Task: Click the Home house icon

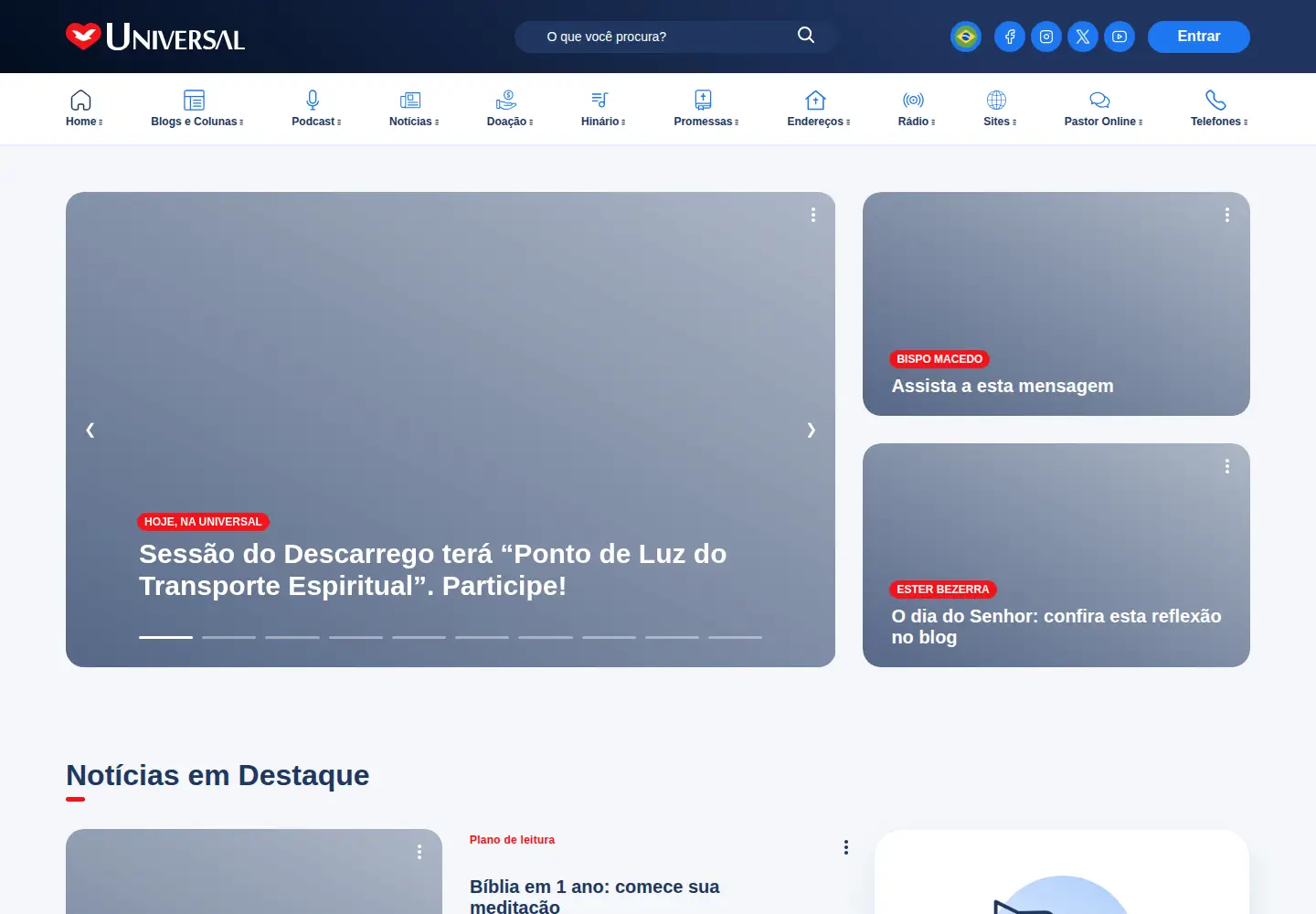Action: [81, 100]
